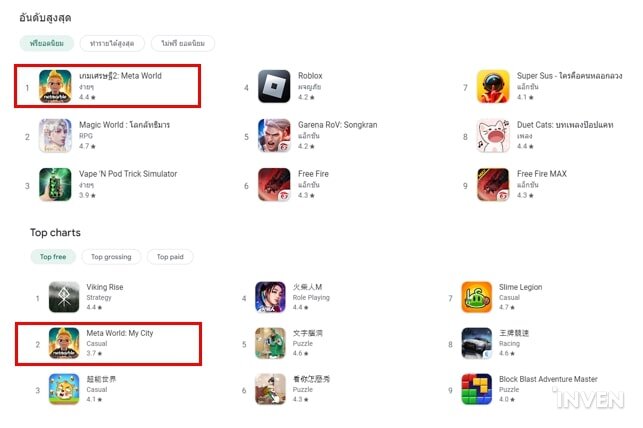
Task: Open the Super Sus app icon
Action: [493, 86]
